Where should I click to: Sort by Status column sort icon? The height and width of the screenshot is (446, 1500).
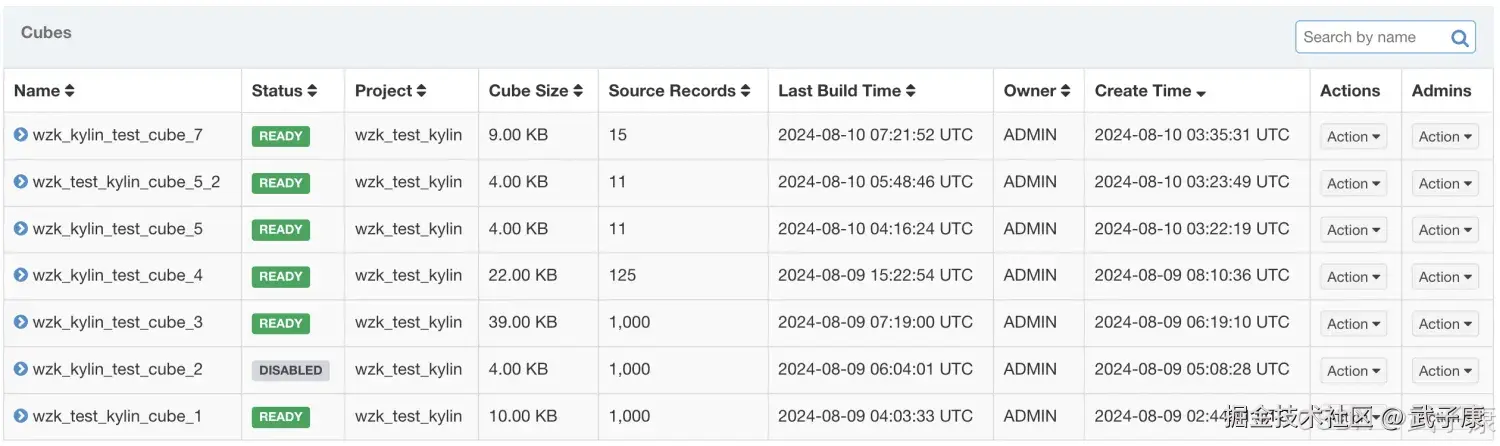(x=312, y=91)
